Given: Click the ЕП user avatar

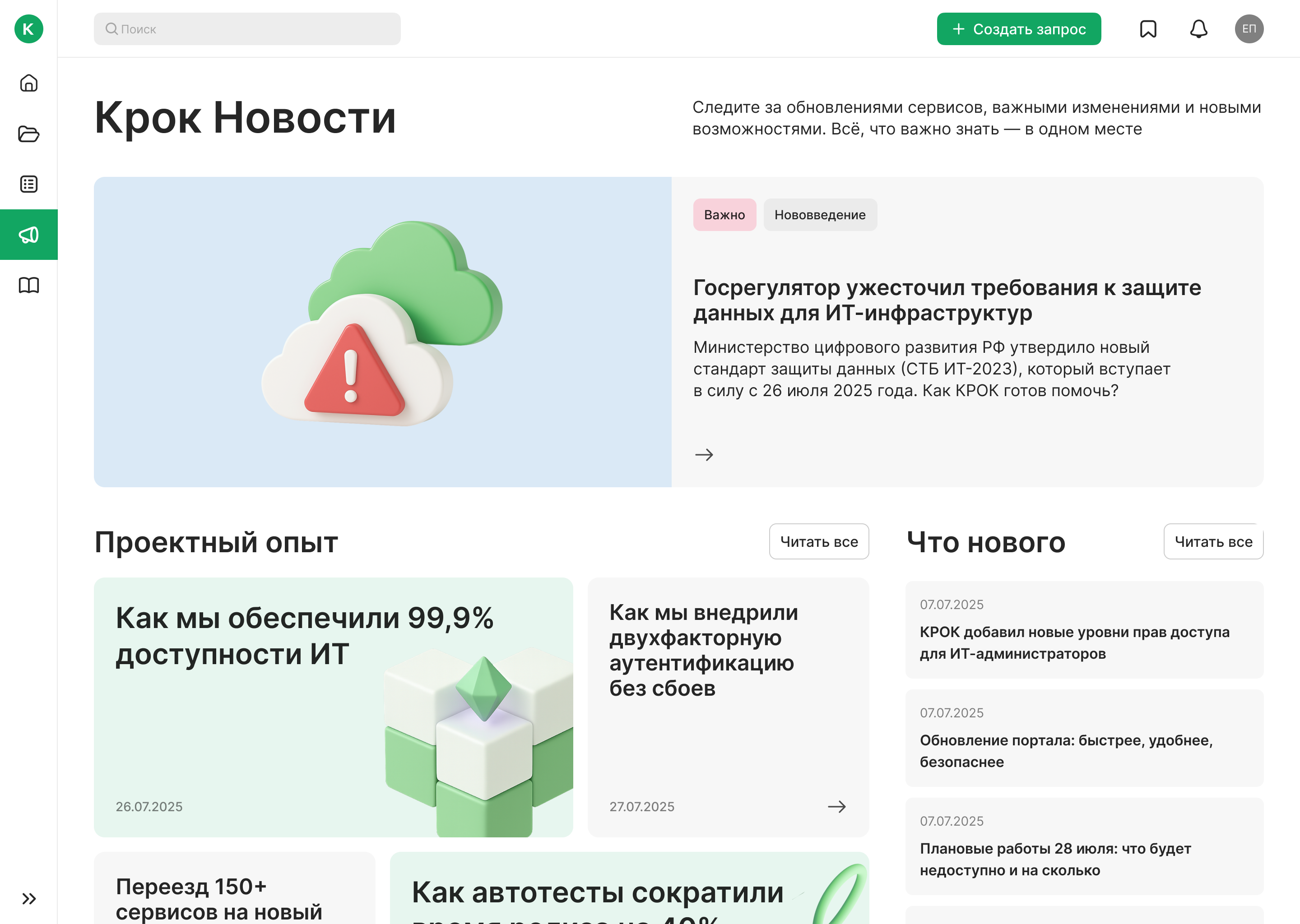Looking at the screenshot, I should point(1249,29).
